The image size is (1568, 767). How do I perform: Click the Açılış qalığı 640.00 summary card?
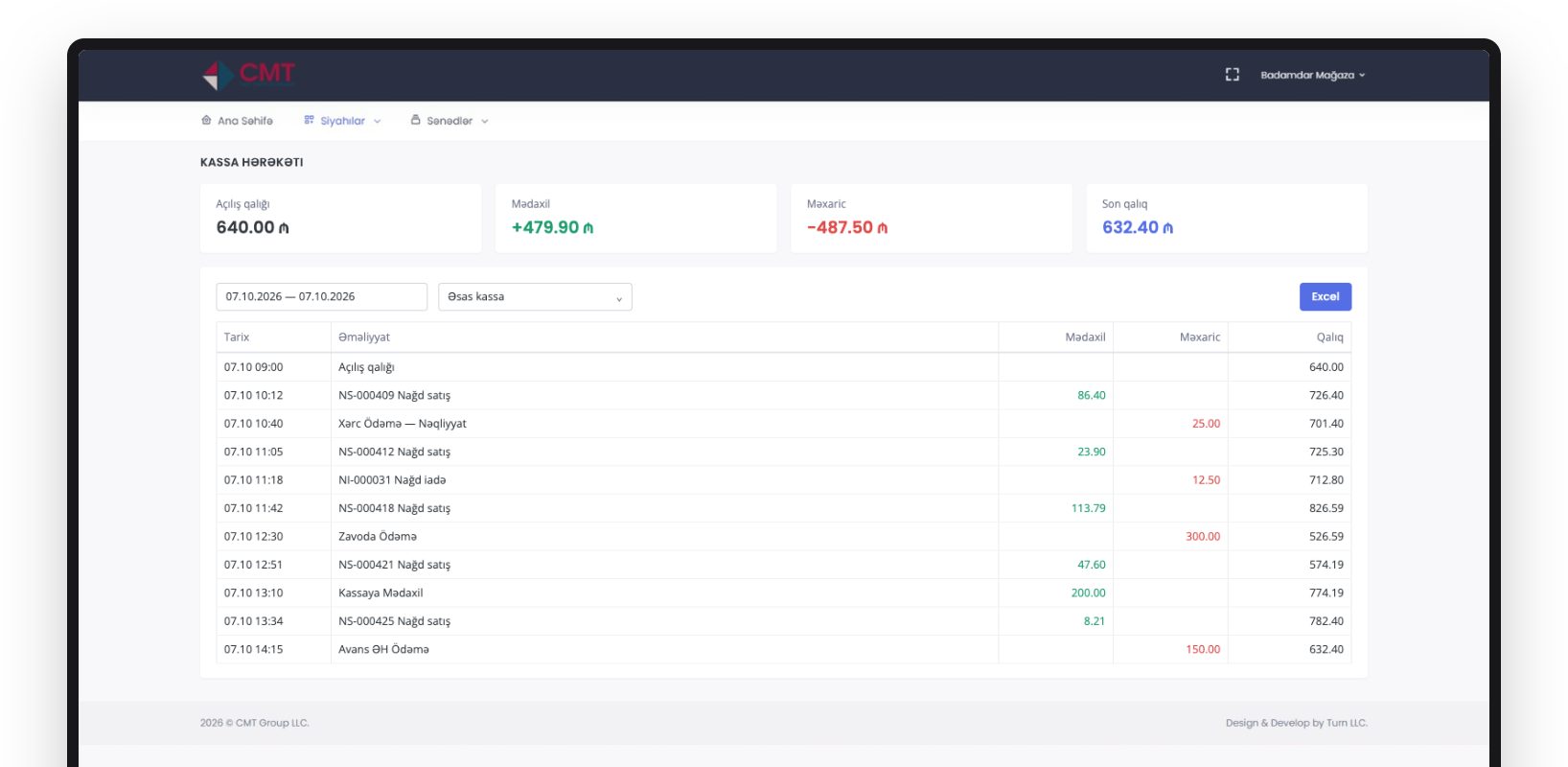(340, 219)
